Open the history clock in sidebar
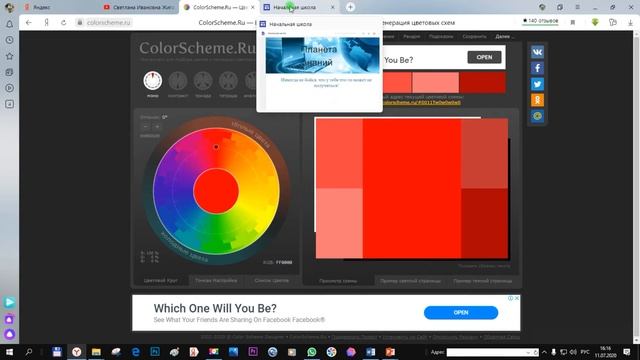Image resolution: width=640 pixels, height=360 pixels. click(9, 40)
